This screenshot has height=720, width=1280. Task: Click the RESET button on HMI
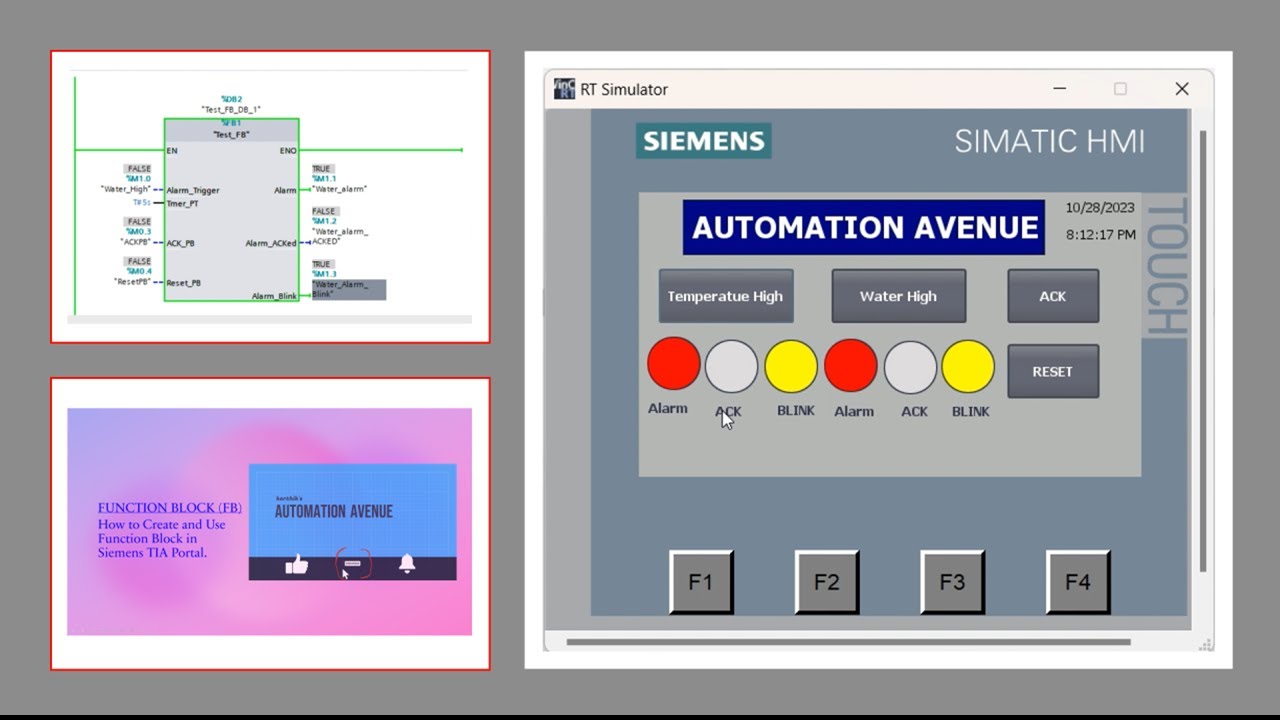(1053, 371)
